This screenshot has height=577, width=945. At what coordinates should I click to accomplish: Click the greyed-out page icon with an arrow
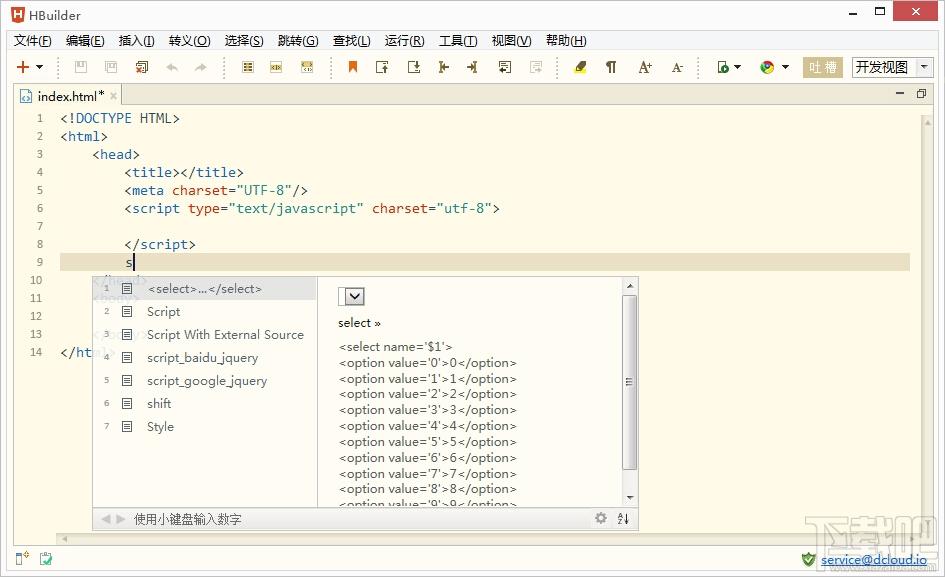click(x=536, y=67)
